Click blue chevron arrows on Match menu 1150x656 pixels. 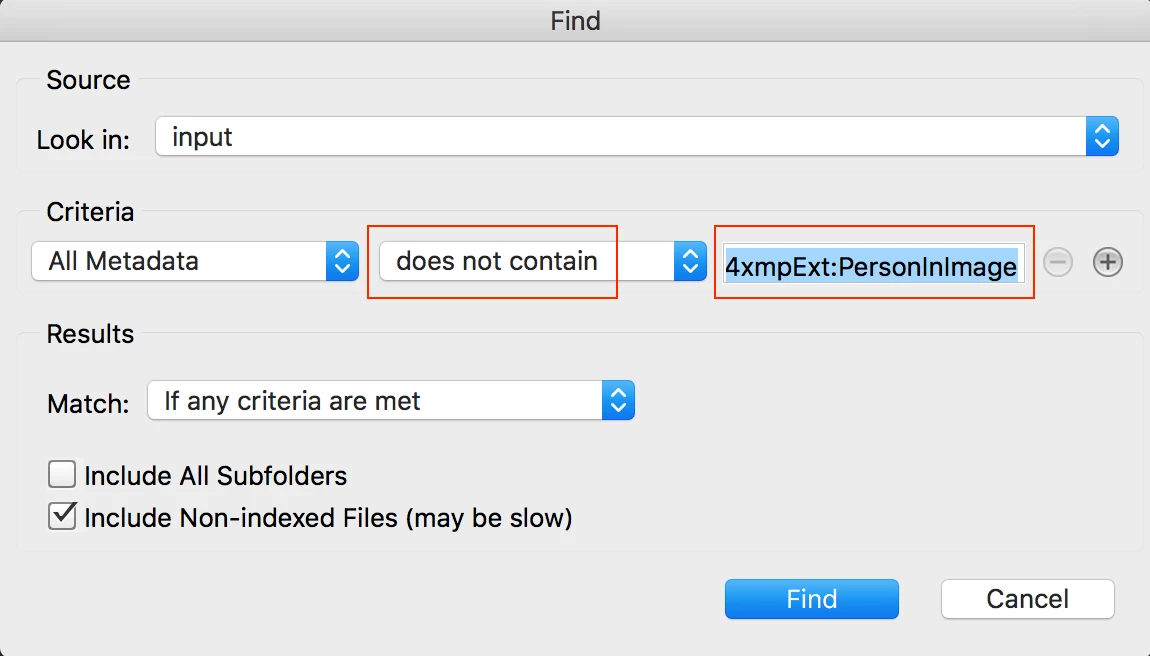coord(618,401)
